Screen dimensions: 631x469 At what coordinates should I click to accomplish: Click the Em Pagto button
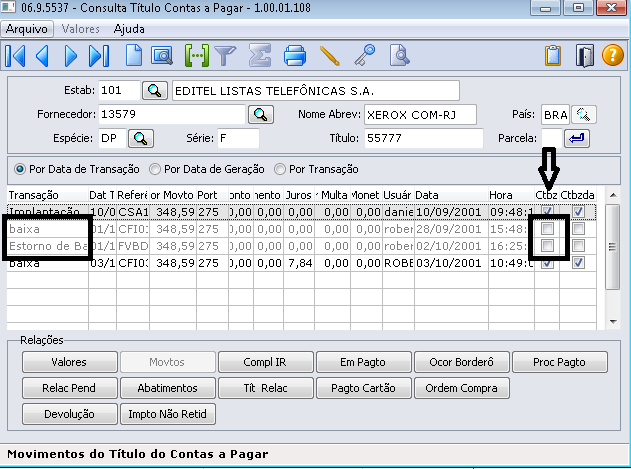click(364, 362)
